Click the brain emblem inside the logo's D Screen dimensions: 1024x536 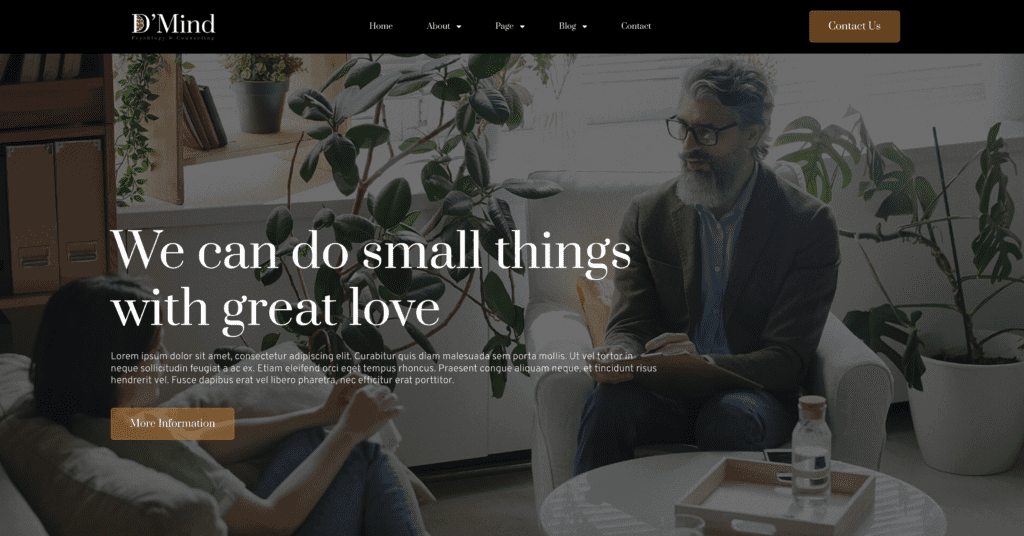(140, 24)
